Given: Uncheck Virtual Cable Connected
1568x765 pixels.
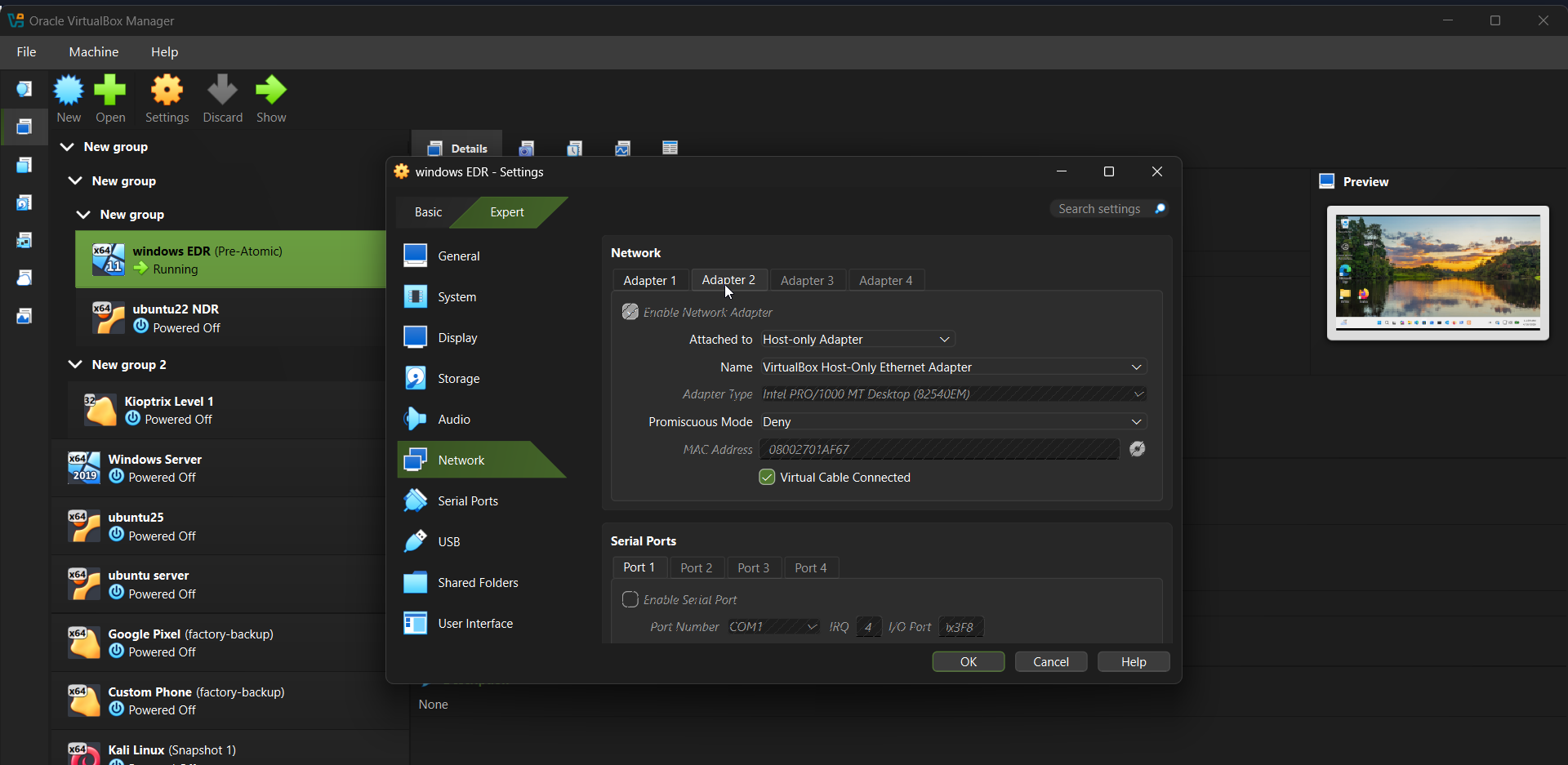Looking at the screenshot, I should [x=767, y=478].
